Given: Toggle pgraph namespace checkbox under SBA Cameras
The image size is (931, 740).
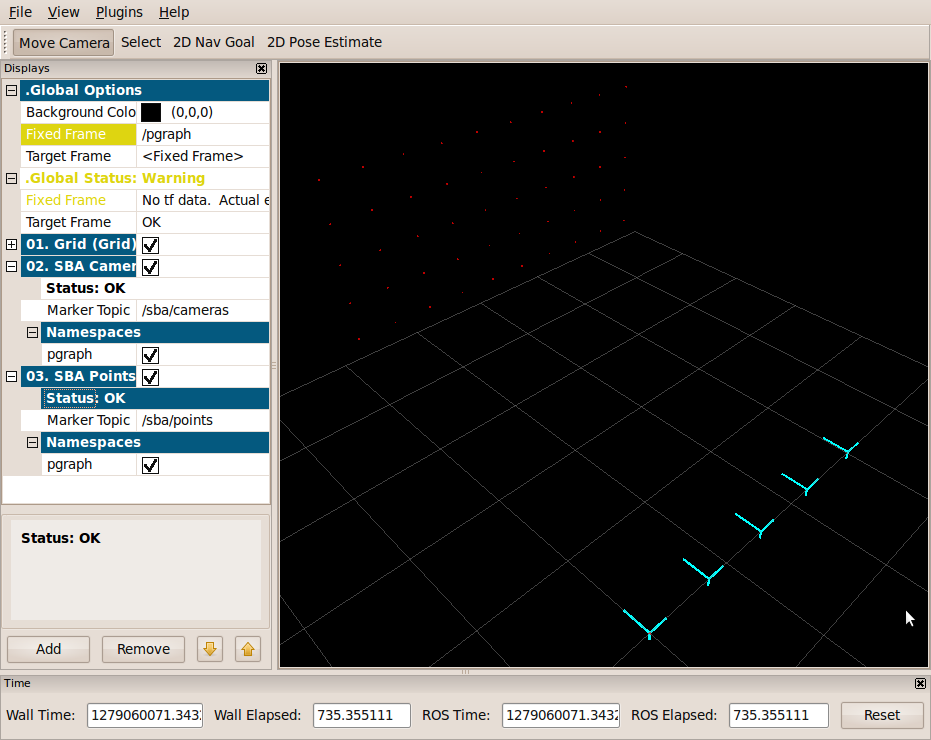Looking at the screenshot, I should point(151,355).
